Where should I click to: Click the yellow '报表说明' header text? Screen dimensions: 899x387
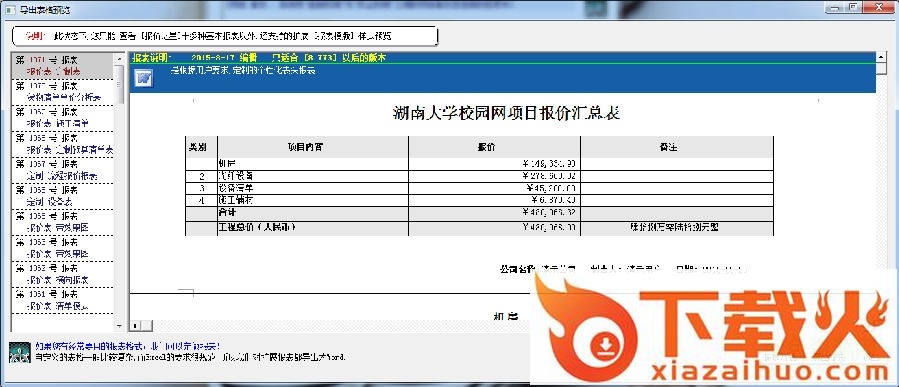coord(151,58)
